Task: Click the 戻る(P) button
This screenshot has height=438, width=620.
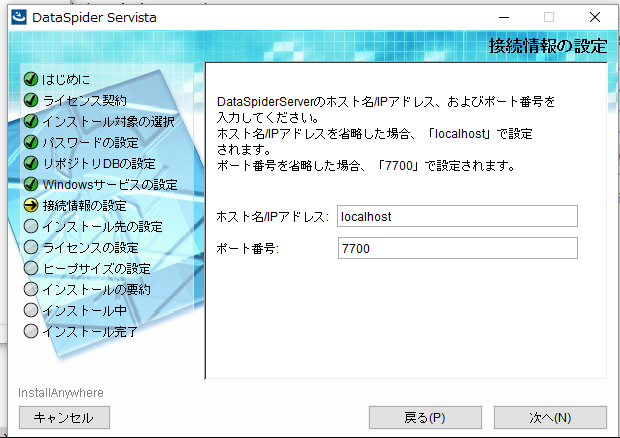Action: (425, 417)
